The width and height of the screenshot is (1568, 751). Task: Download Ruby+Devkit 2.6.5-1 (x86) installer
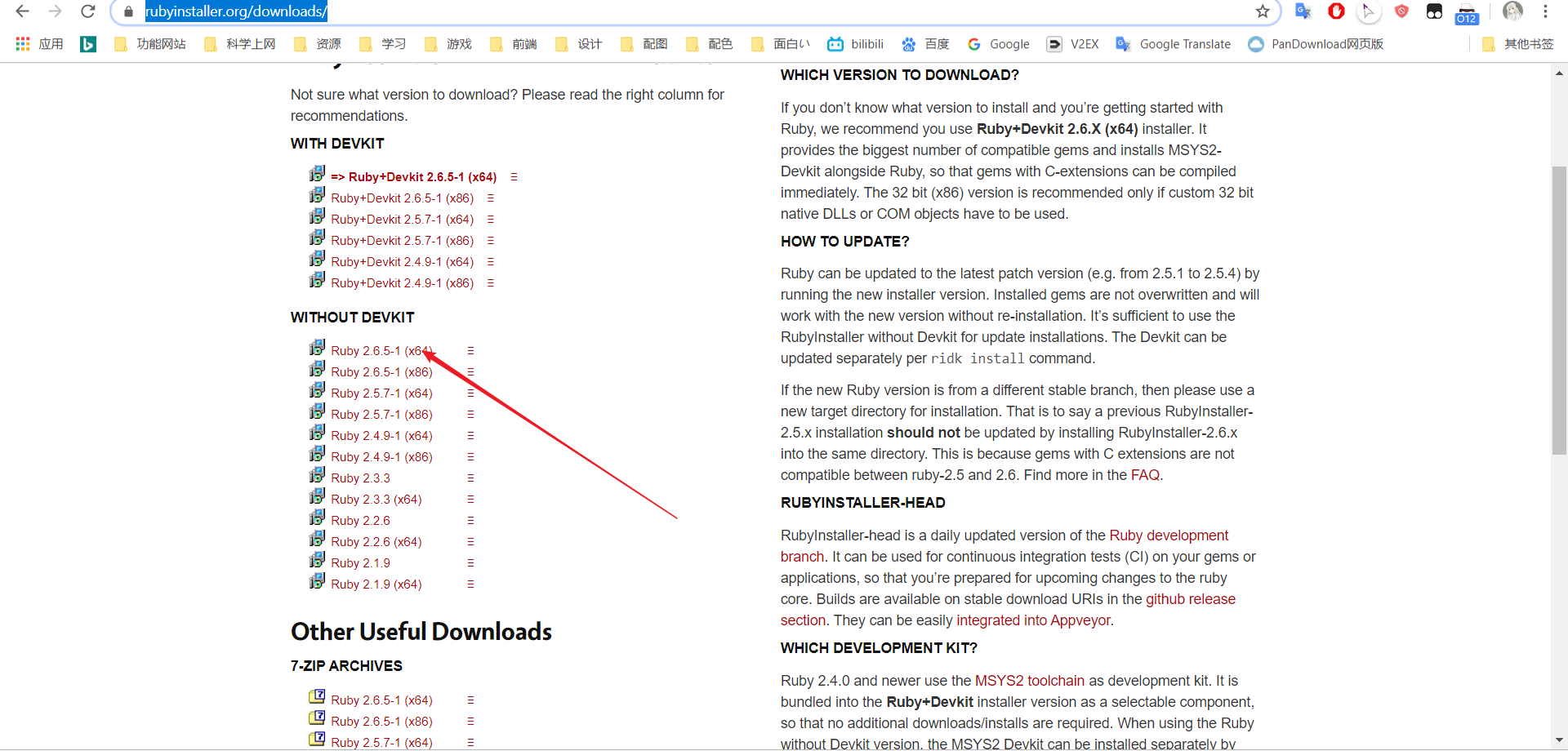(403, 198)
